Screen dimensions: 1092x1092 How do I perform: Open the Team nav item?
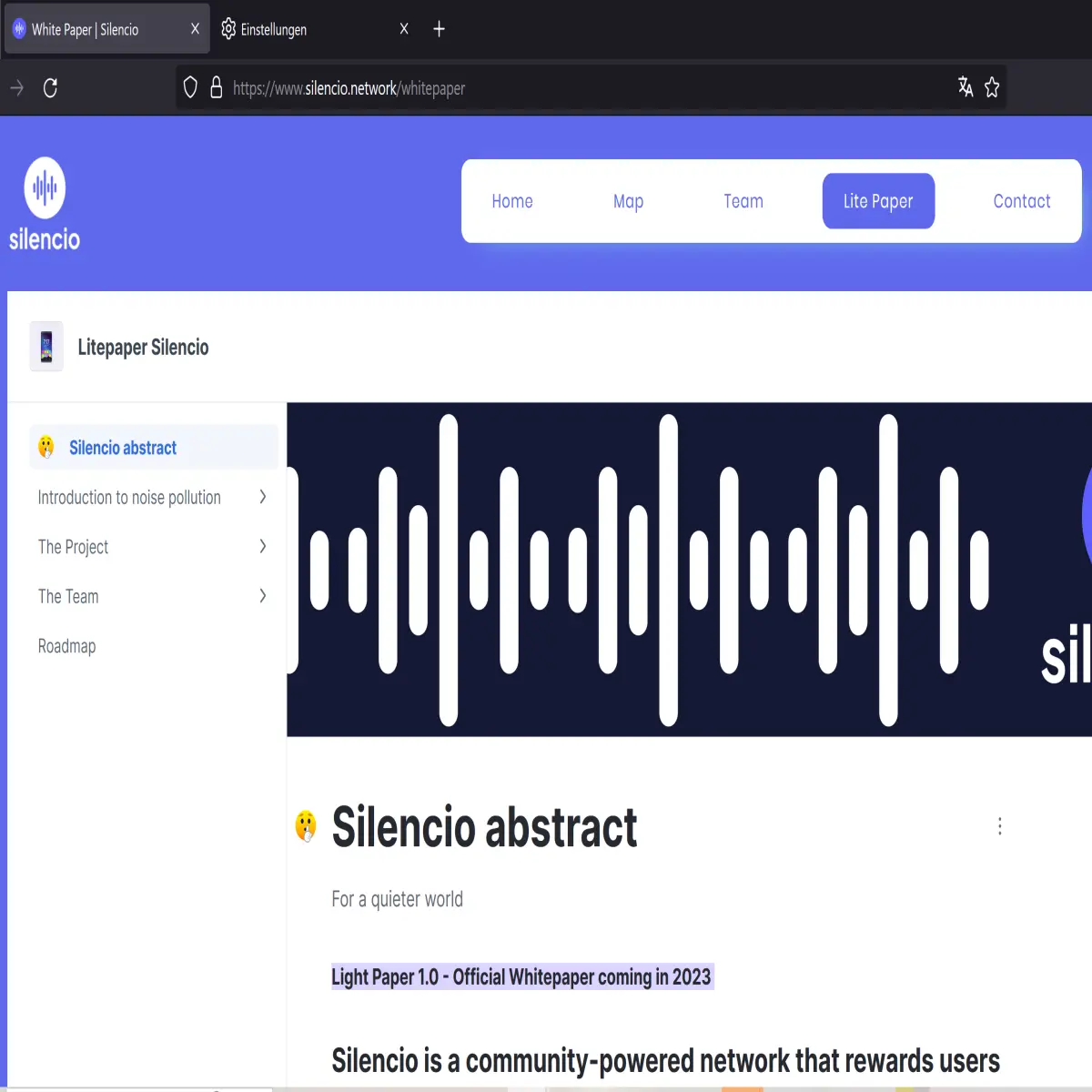(743, 201)
